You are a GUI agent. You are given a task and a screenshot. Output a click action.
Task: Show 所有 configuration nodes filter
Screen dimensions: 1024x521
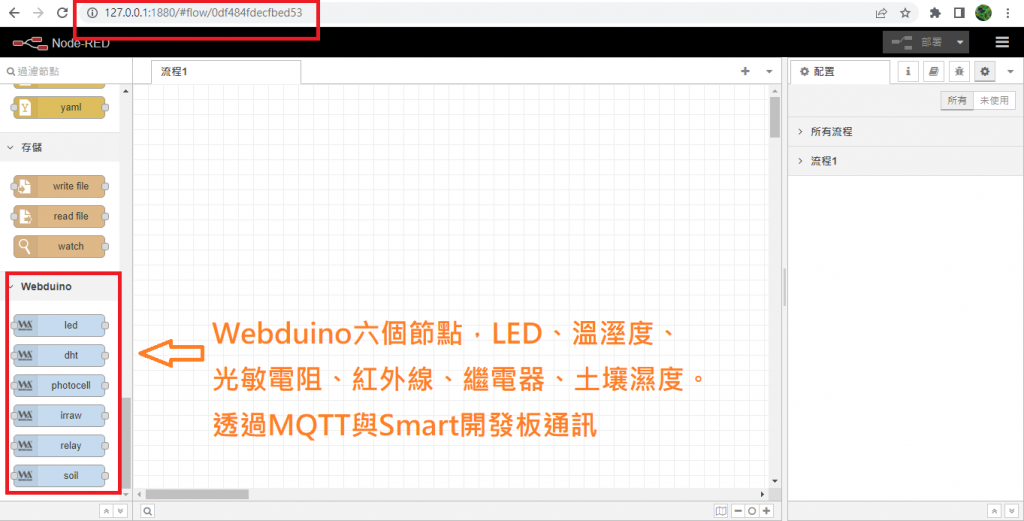(957, 101)
